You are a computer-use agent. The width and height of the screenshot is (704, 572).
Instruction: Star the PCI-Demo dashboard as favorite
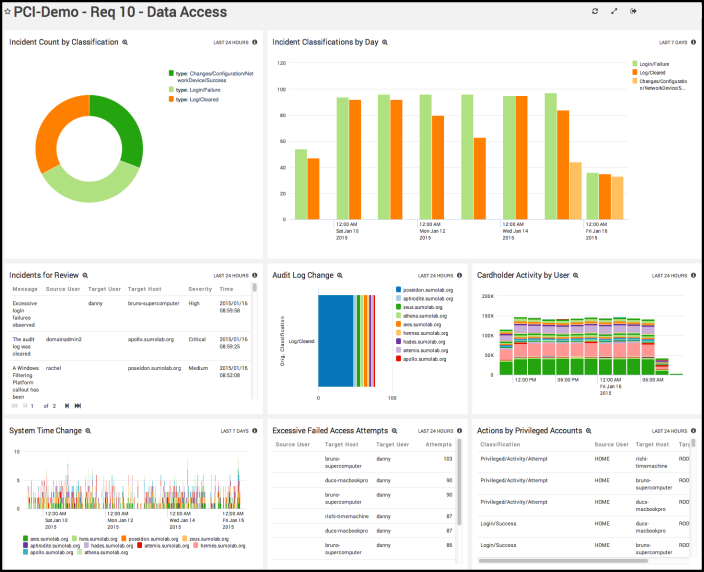tap(7, 13)
